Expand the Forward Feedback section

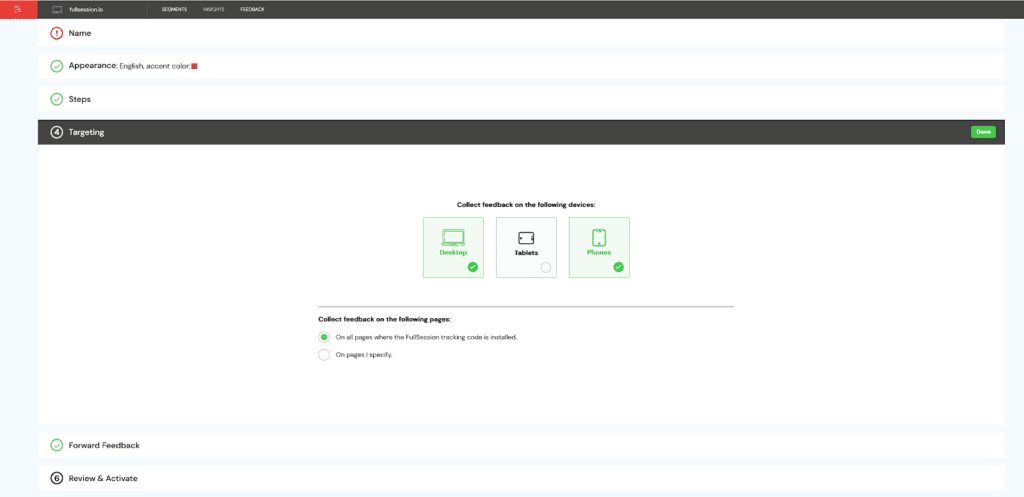[104, 445]
